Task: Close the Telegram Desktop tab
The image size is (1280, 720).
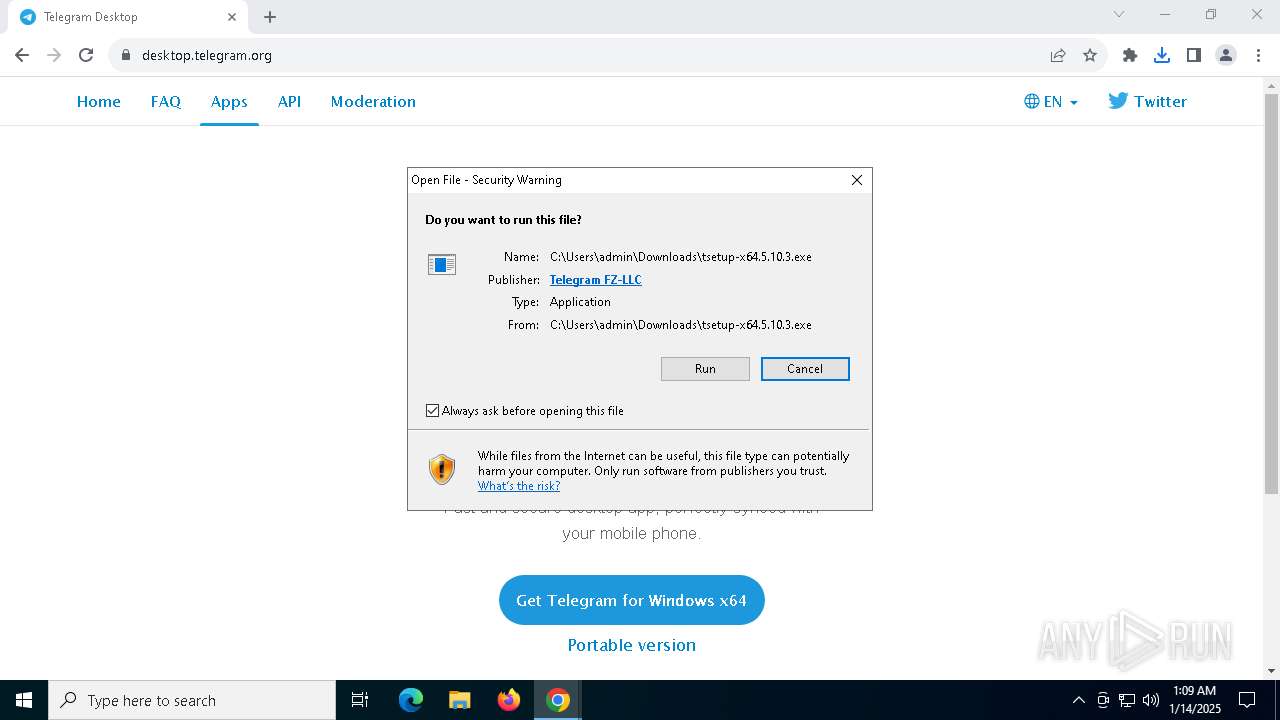Action: [x=232, y=17]
